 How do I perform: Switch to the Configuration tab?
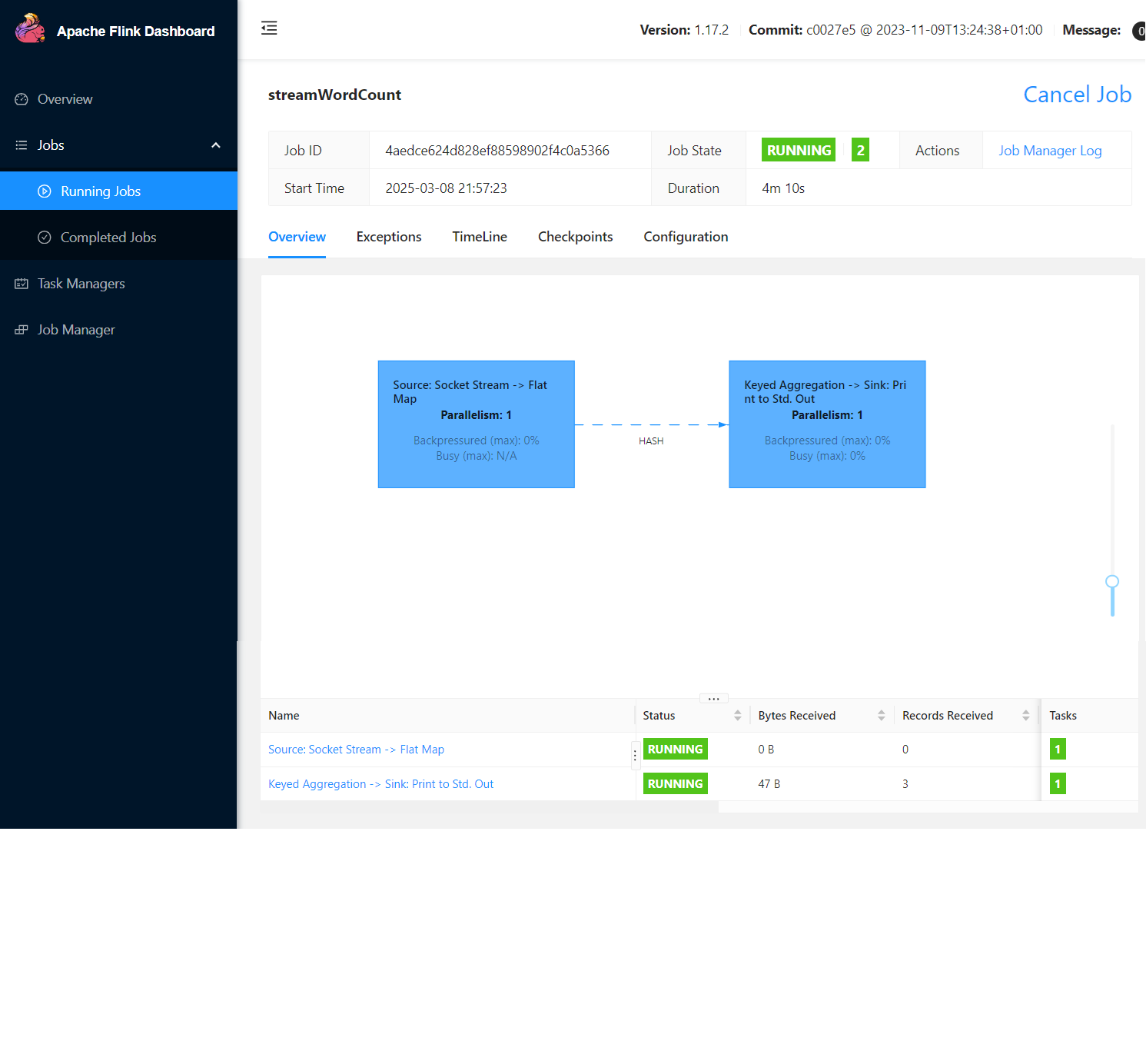pyautogui.click(x=686, y=237)
